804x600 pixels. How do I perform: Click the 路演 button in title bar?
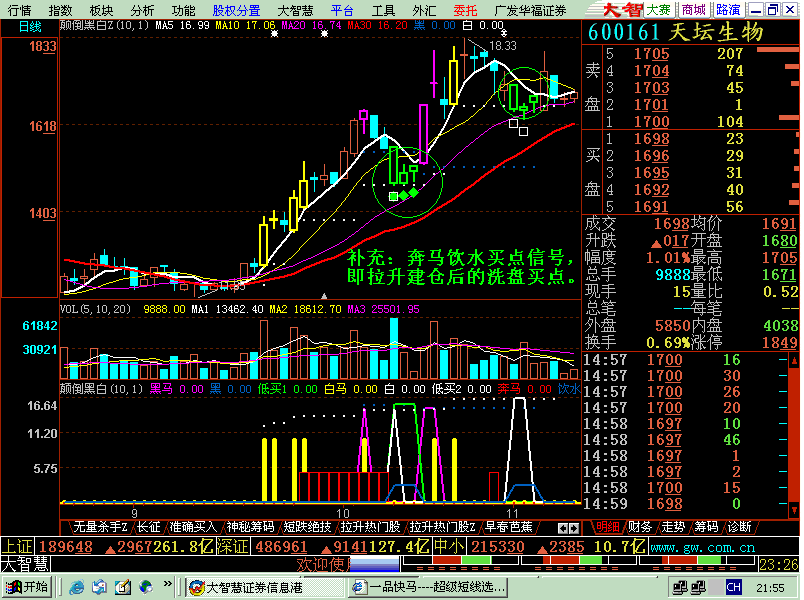[x=728, y=9]
